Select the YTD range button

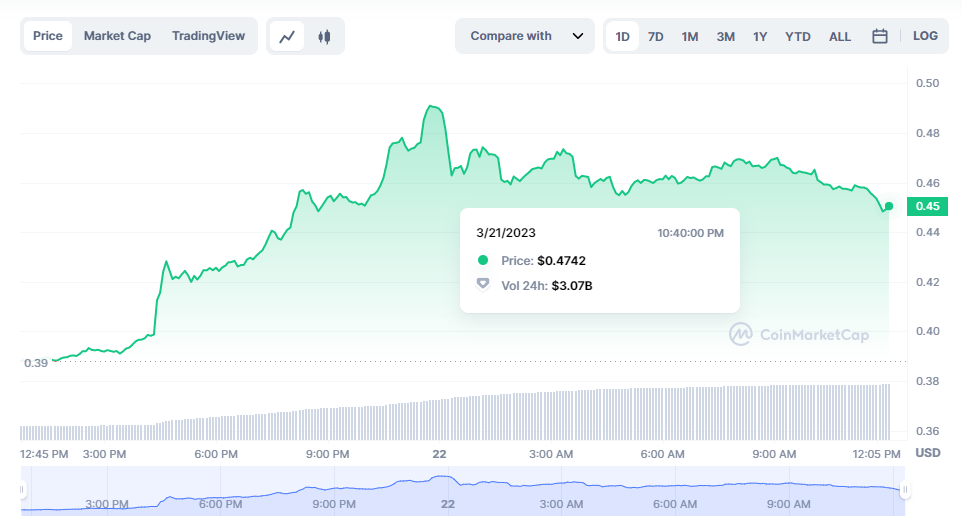tap(798, 36)
